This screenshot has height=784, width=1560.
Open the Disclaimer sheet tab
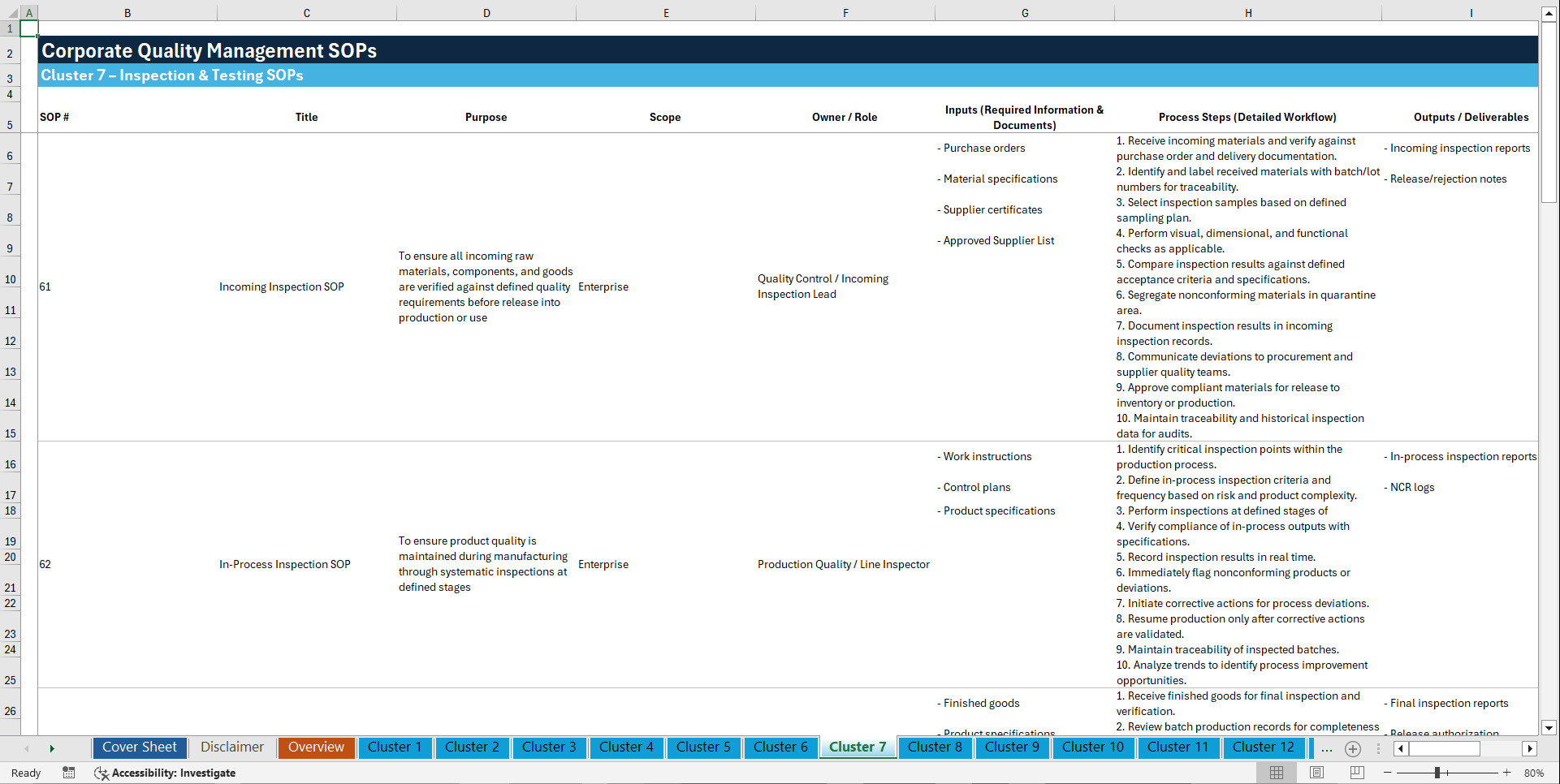coord(232,747)
